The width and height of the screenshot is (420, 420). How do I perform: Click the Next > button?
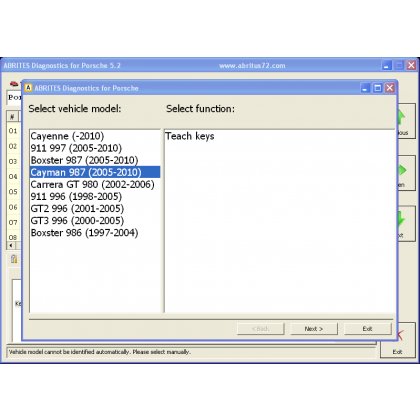[314, 329]
